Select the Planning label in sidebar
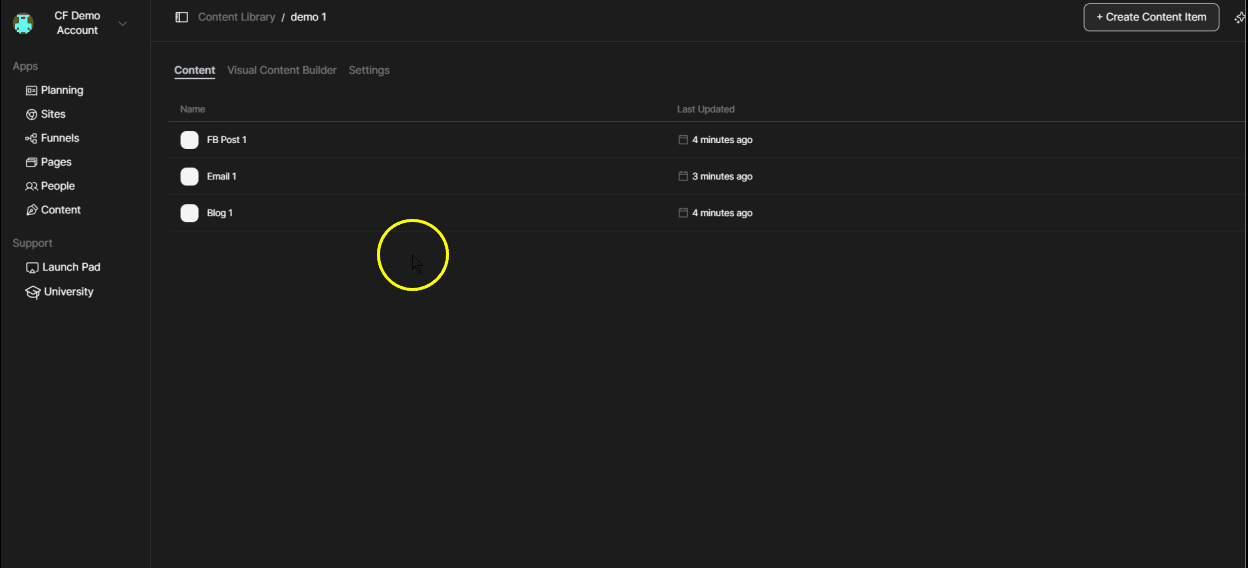Viewport: 1248px width, 568px height. point(62,90)
